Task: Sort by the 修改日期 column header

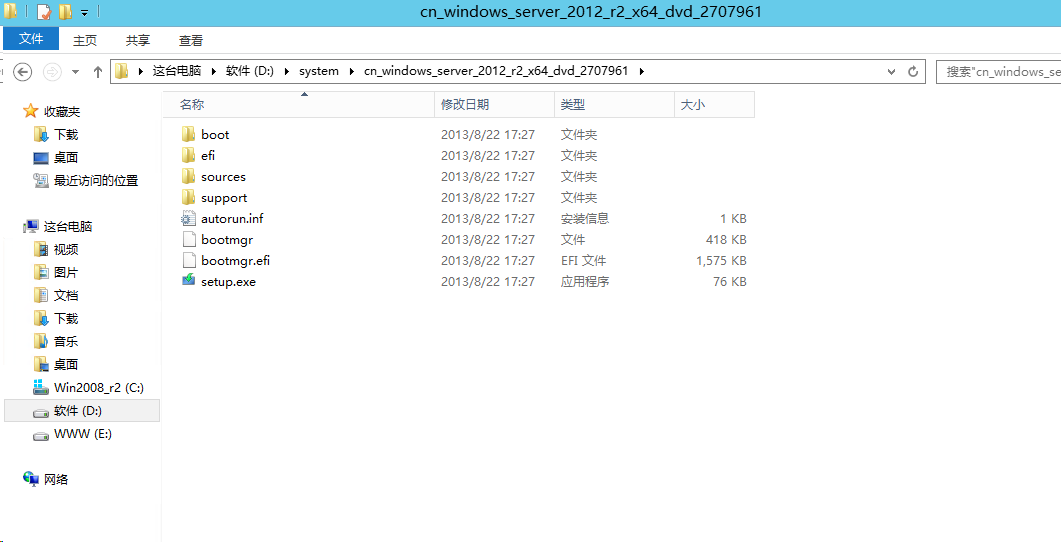Action: coord(494,105)
